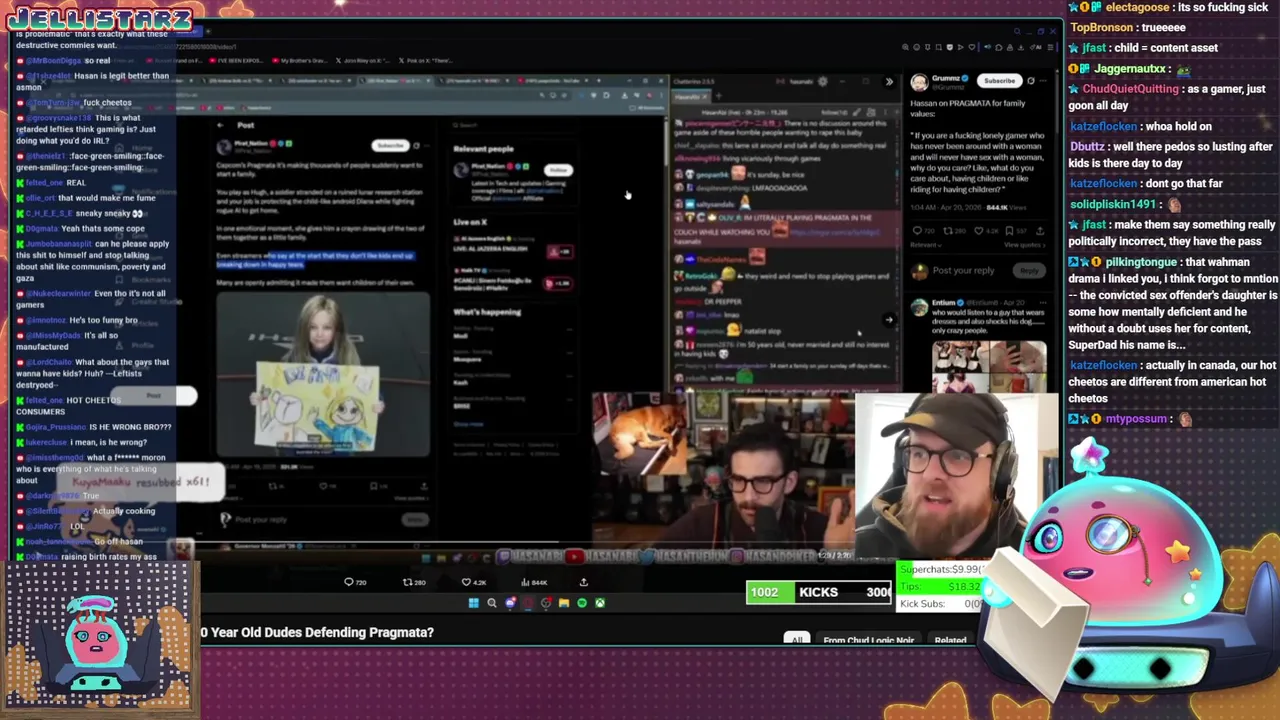
Task: Open Entium reply image thumbnails
Action: tap(989, 367)
